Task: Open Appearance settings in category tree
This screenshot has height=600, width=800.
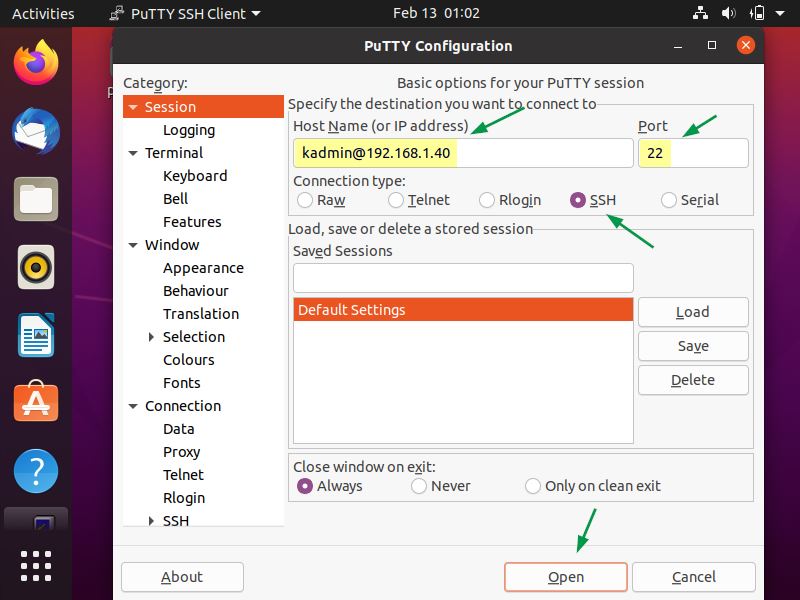Action: tap(203, 268)
